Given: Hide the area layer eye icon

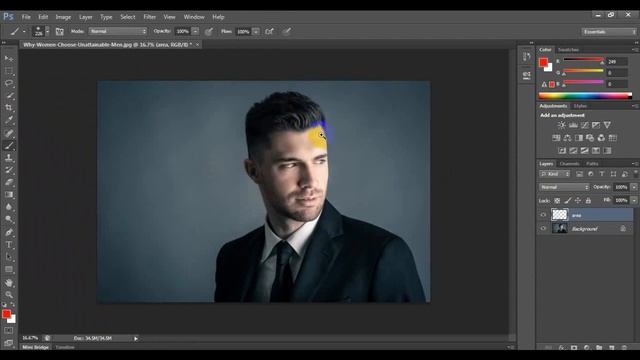Looking at the screenshot, I should [x=543, y=215].
